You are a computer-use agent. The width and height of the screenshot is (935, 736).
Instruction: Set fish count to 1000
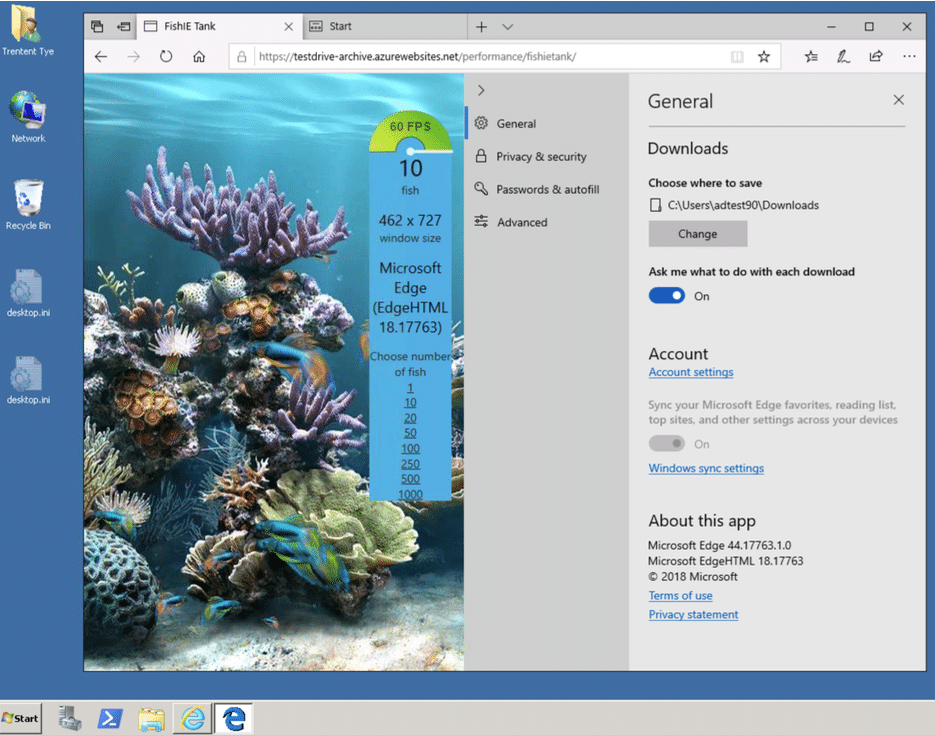point(410,494)
